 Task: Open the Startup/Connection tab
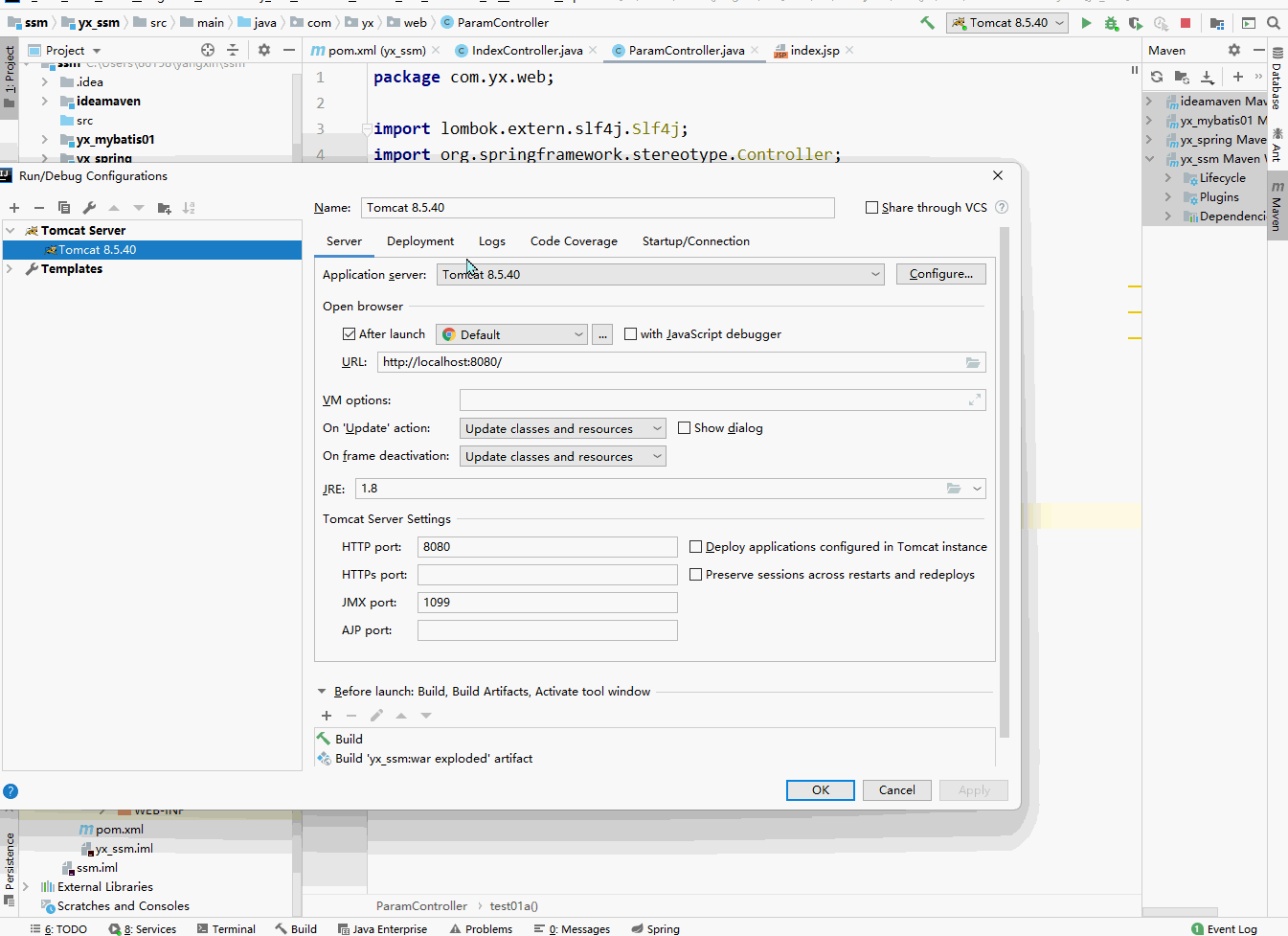click(696, 241)
